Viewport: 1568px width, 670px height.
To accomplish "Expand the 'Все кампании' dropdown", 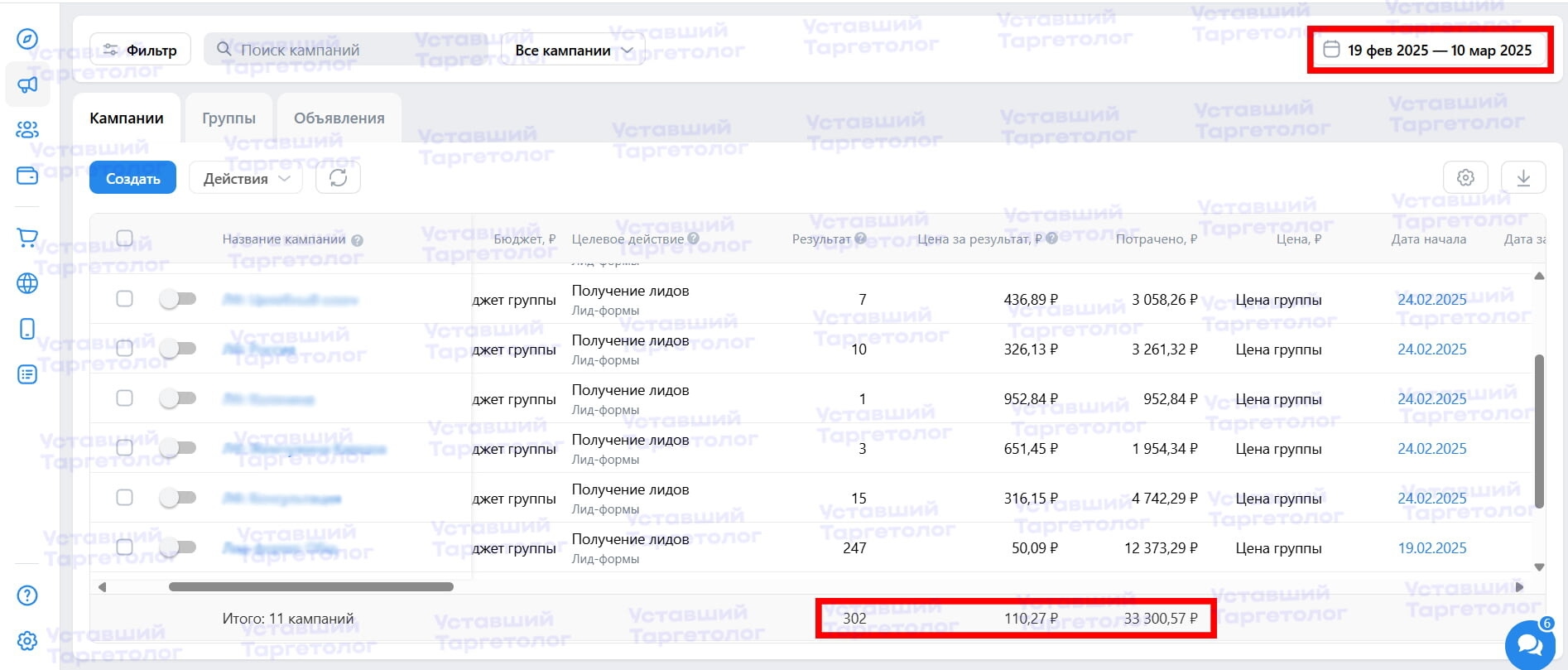I will (x=573, y=51).
